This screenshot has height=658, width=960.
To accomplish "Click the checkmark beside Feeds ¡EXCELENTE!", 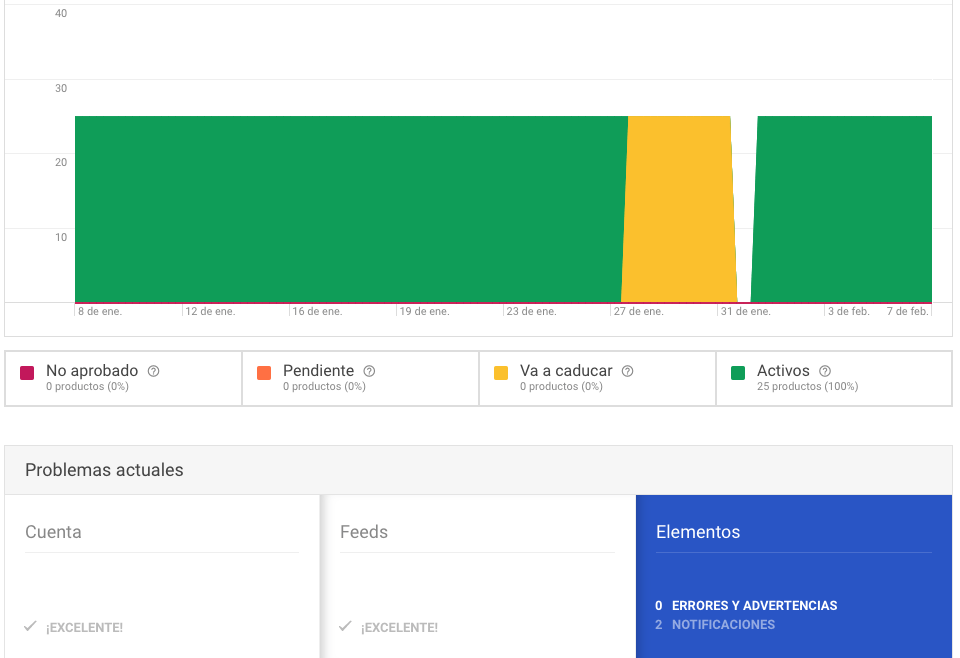I will click(345, 626).
